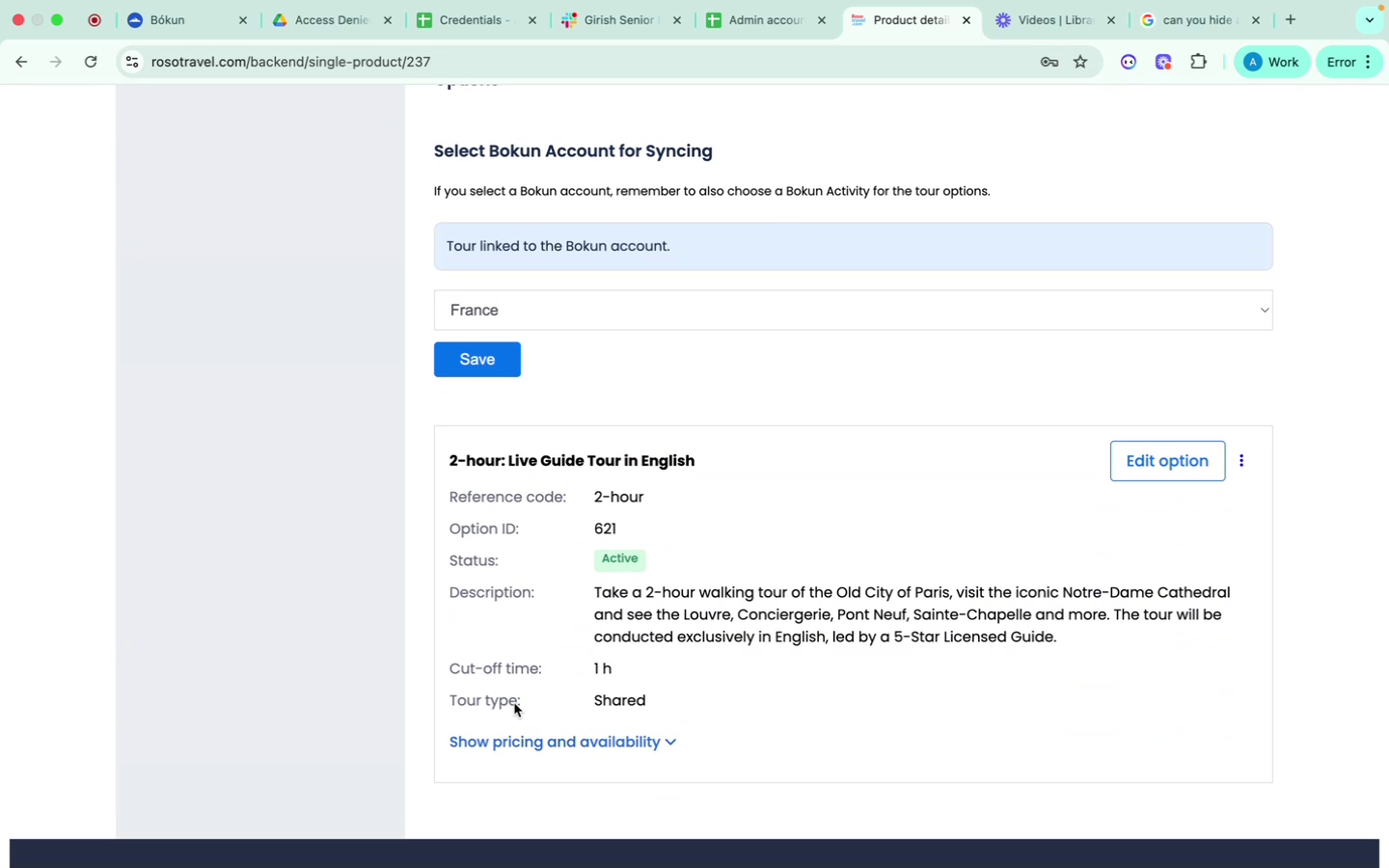The width and height of the screenshot is (1389, 868).
Task: Click the screen recording indicator icon
Action: 95,19
